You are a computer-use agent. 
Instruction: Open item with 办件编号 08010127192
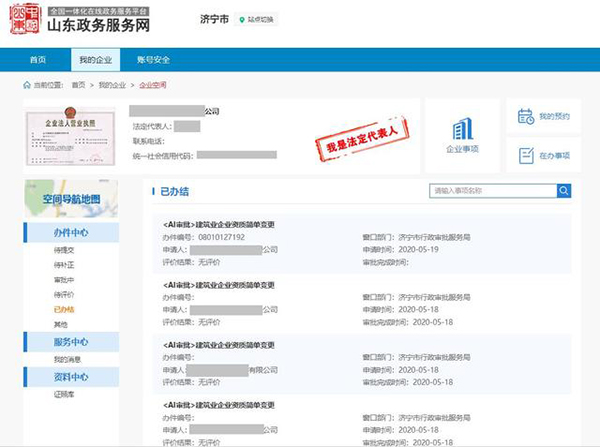[362, 243]
